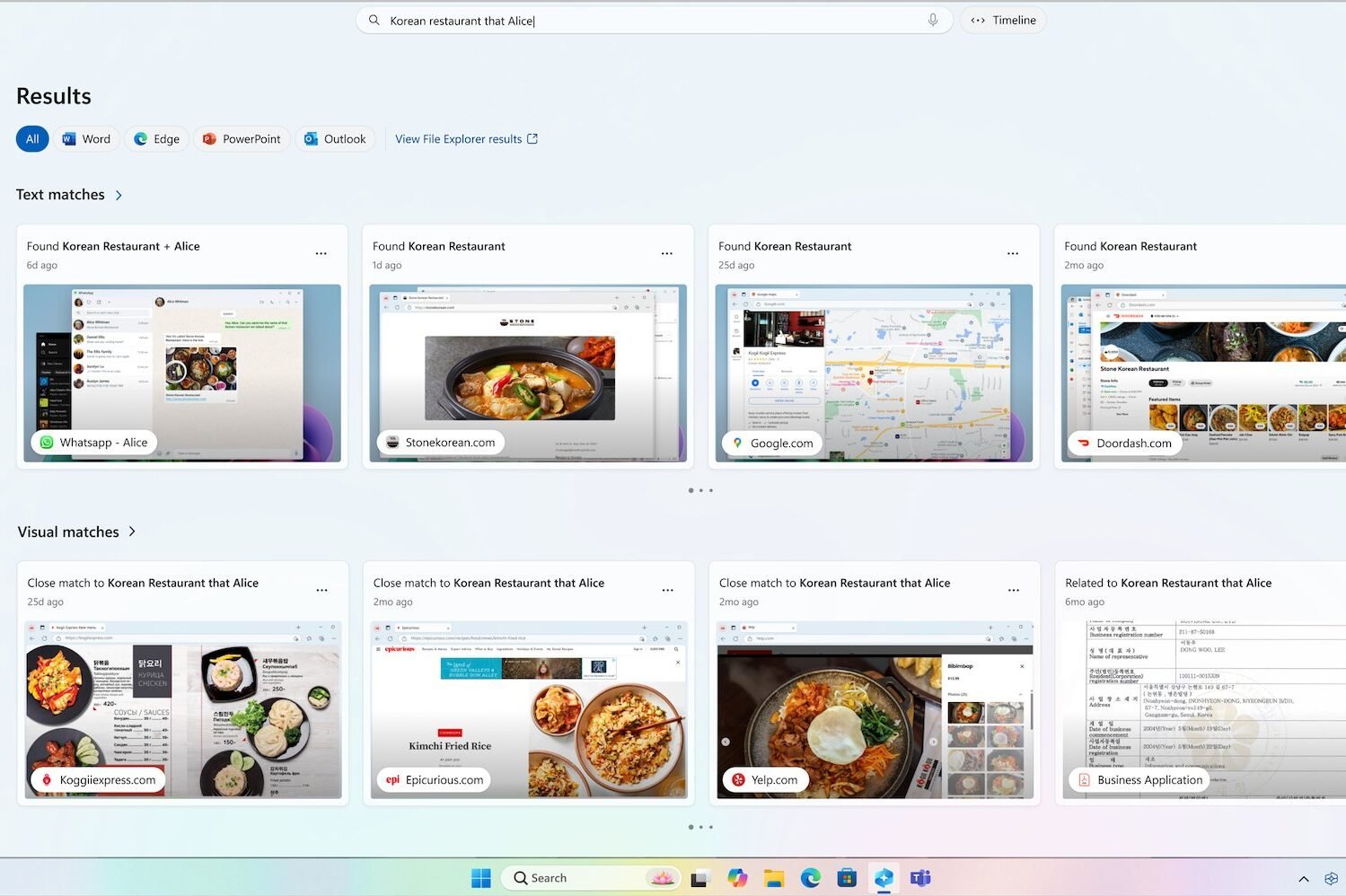The height and width of the screenshot is (896, 1346).
Task: Open the Timeline view
Action: click(x=1003, y=20)
